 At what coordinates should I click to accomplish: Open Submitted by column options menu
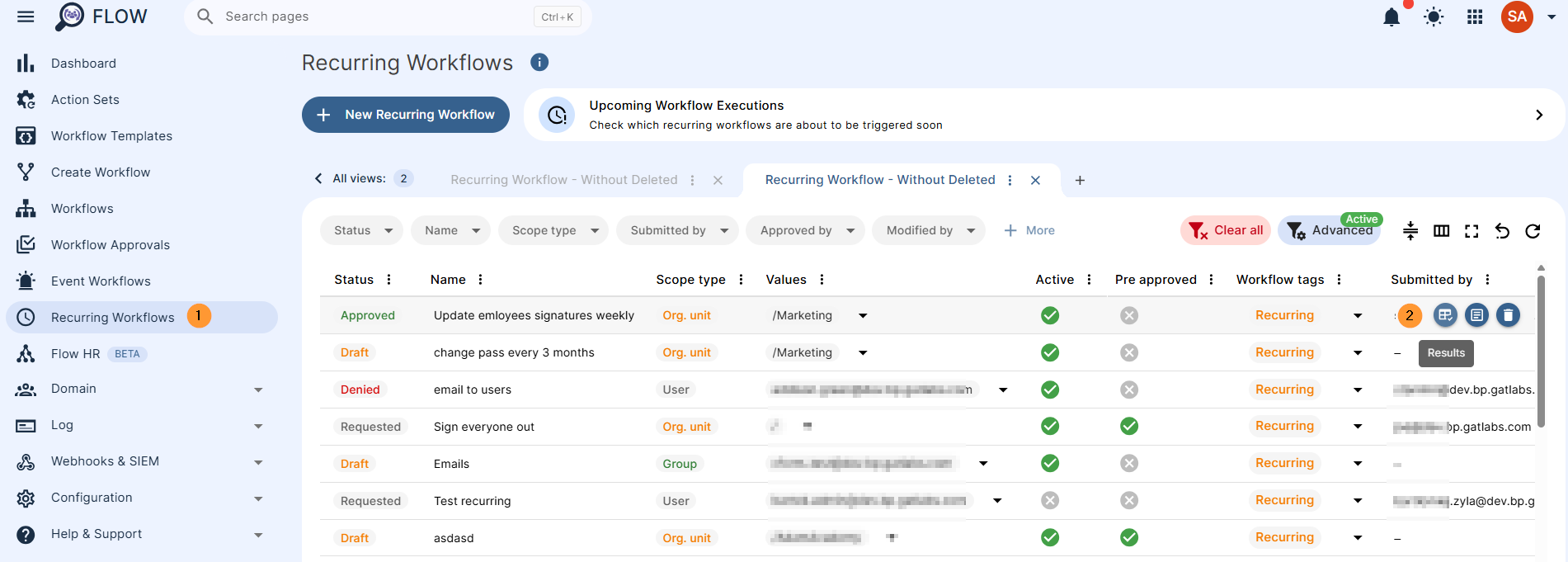pyautogui.click(x=1487, y=280)
